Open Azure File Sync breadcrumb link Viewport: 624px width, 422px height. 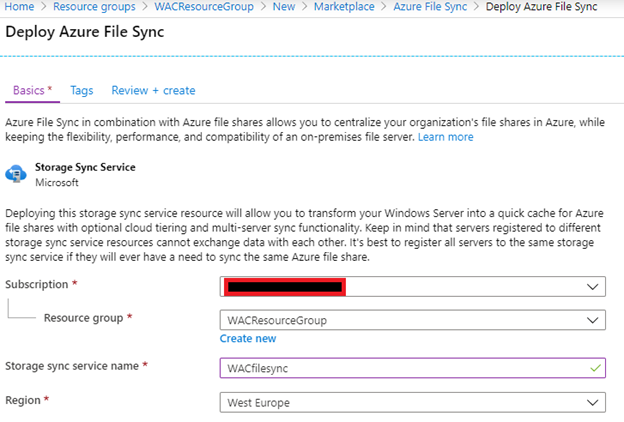click(x=430, y=6)
